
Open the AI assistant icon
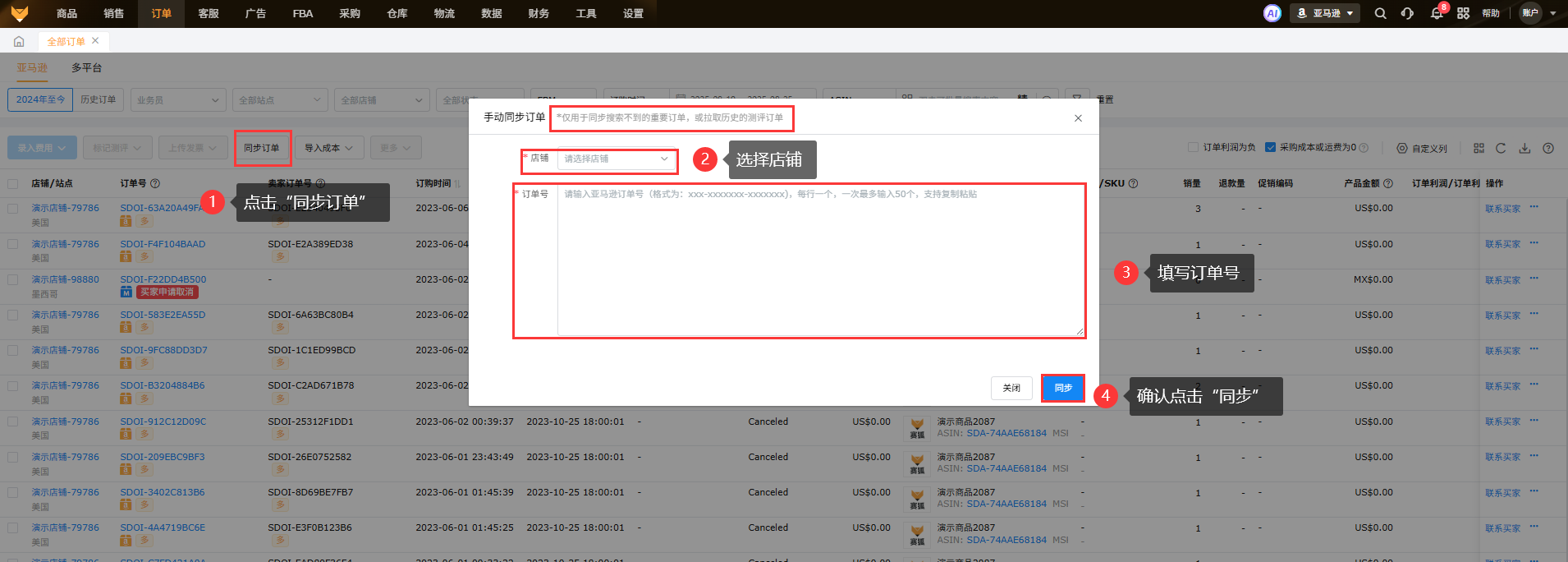click(1272, 13)
